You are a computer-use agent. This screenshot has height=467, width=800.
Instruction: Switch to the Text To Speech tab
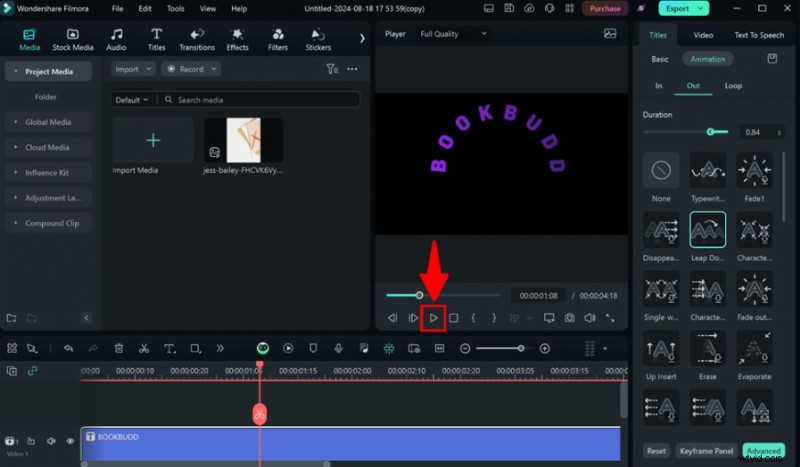pos(759,35)
